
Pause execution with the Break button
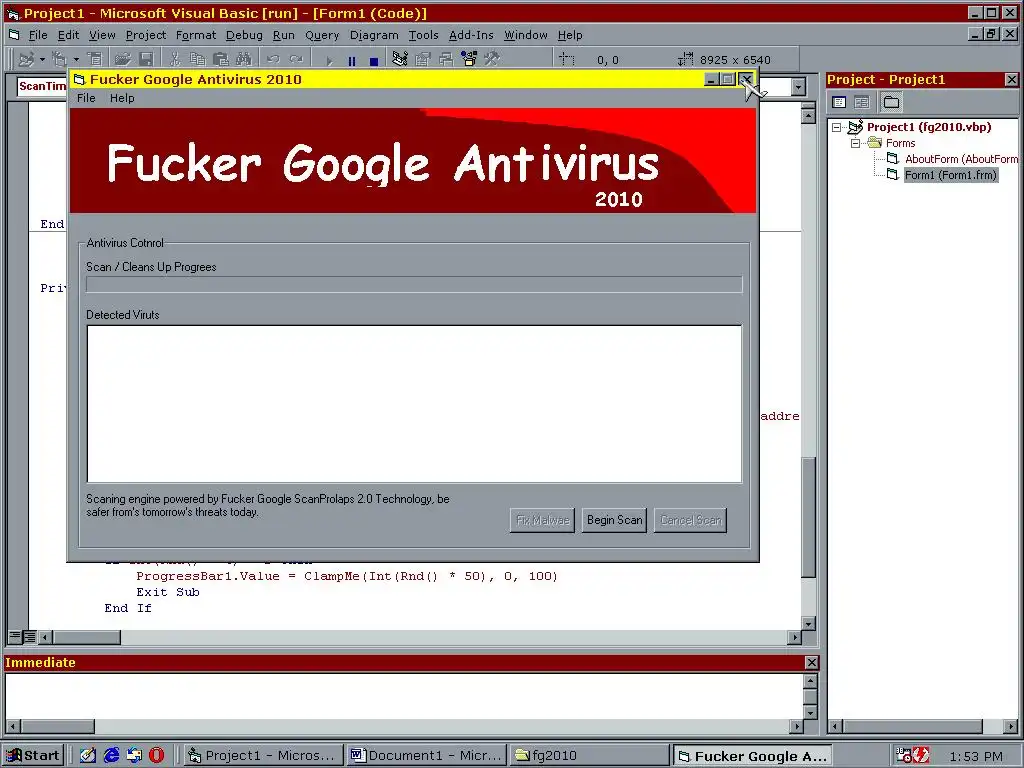click(x=352, y=61)
